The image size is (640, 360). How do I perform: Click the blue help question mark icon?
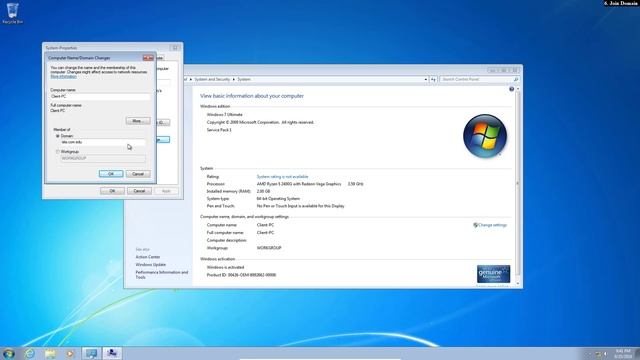pos(511,89)
